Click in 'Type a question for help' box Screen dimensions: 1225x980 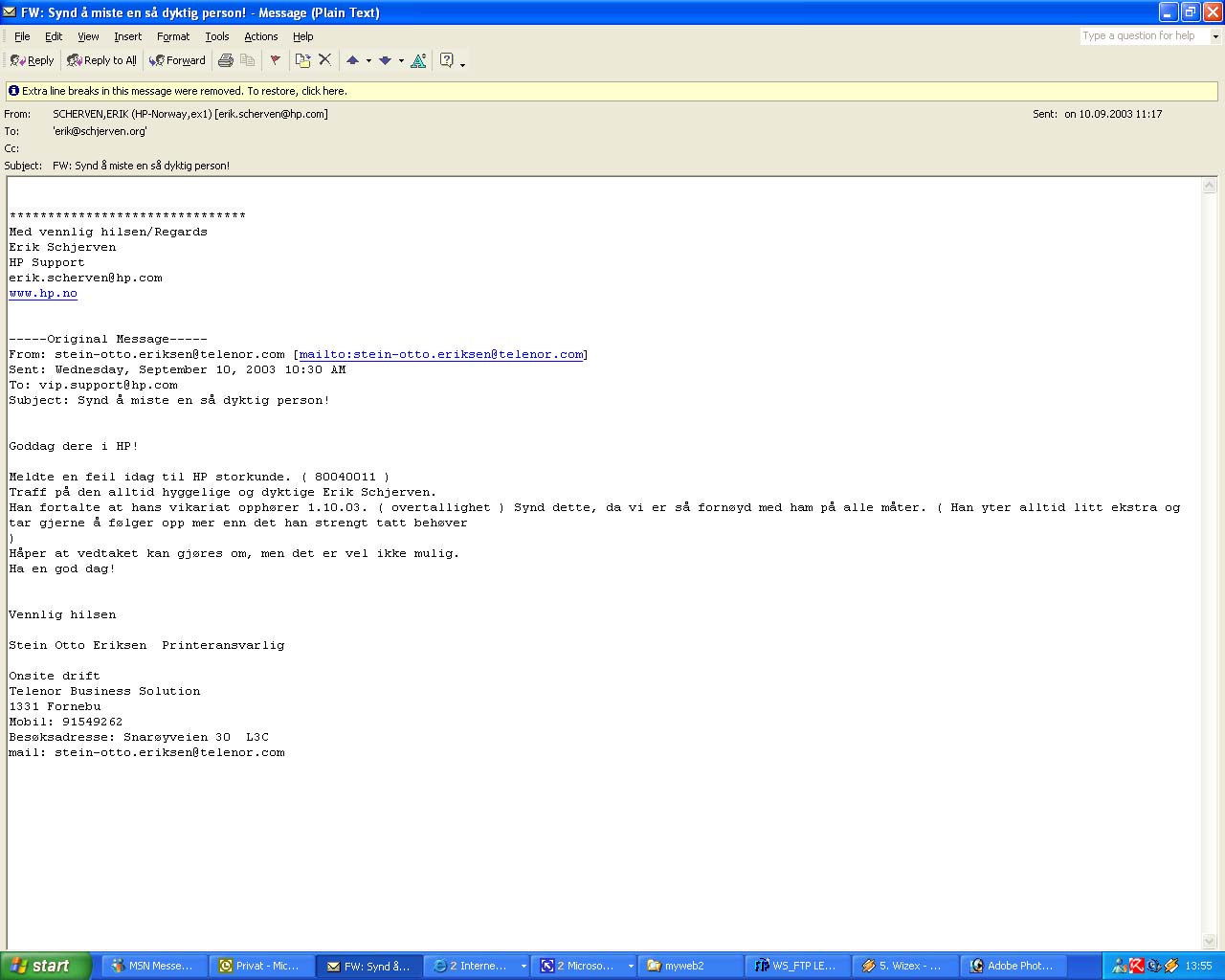[1145, 35]
